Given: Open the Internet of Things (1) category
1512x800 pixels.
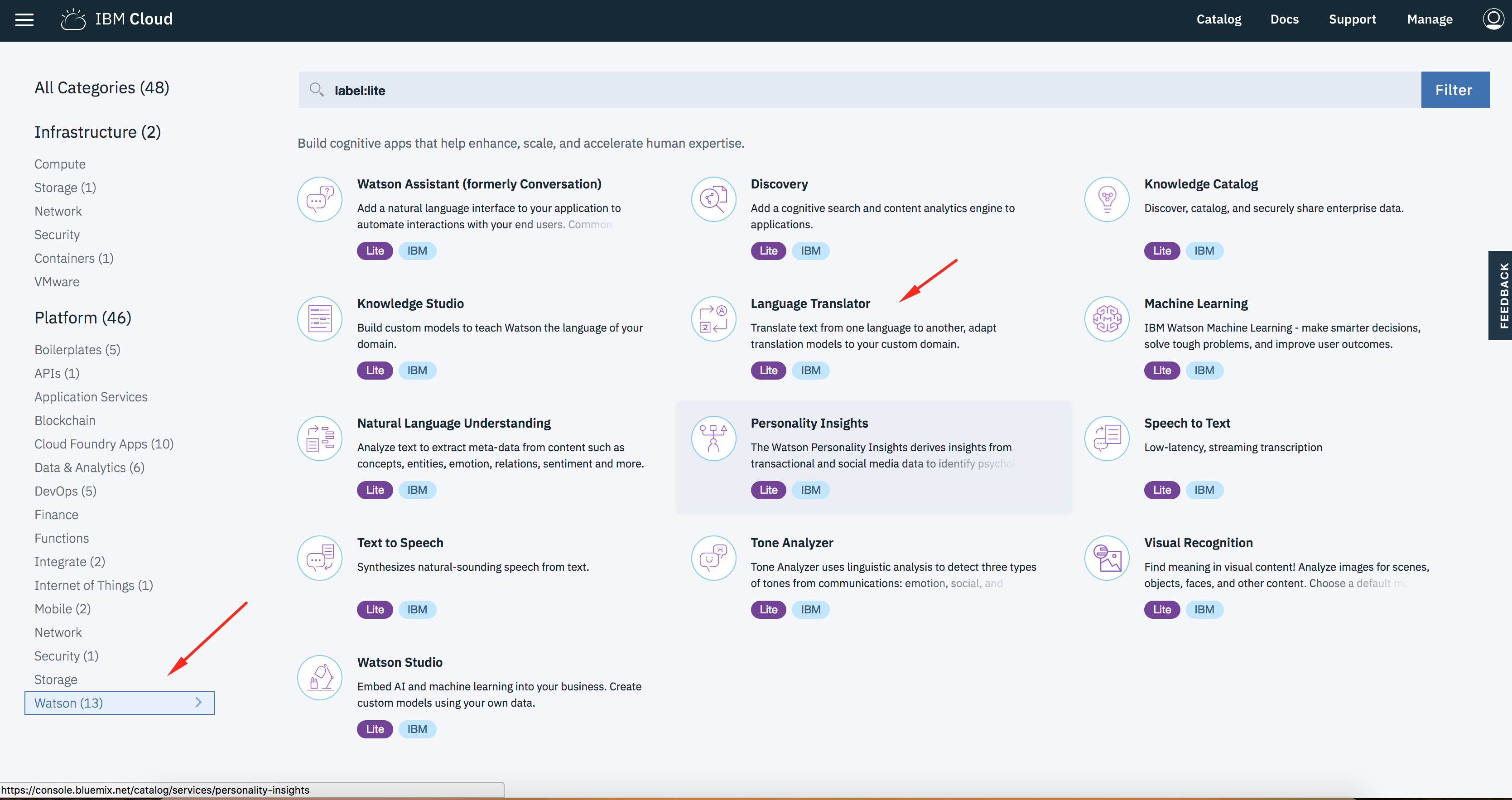Looking at the screenshot, I should tap(94, 585).
